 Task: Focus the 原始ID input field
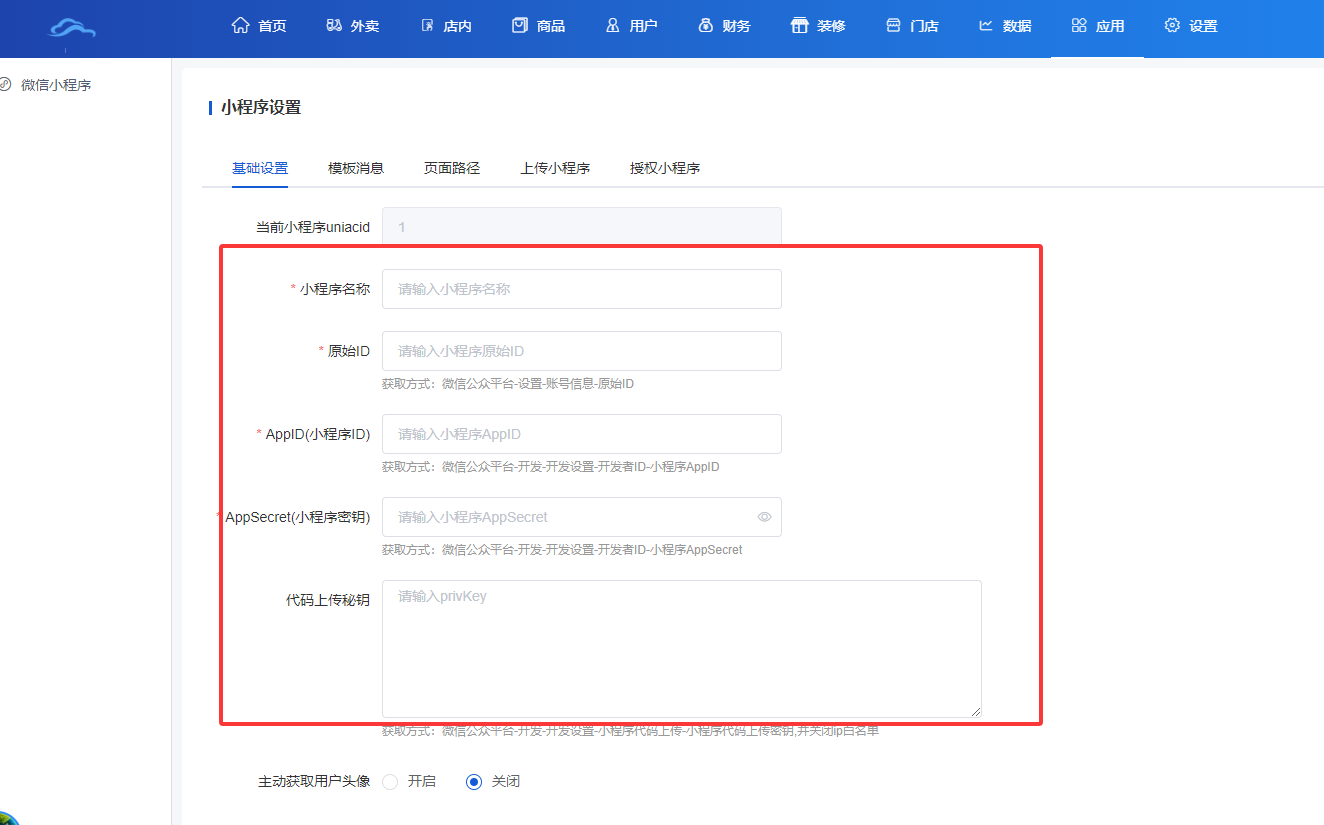pyautogui.click(x=582, y=351)
